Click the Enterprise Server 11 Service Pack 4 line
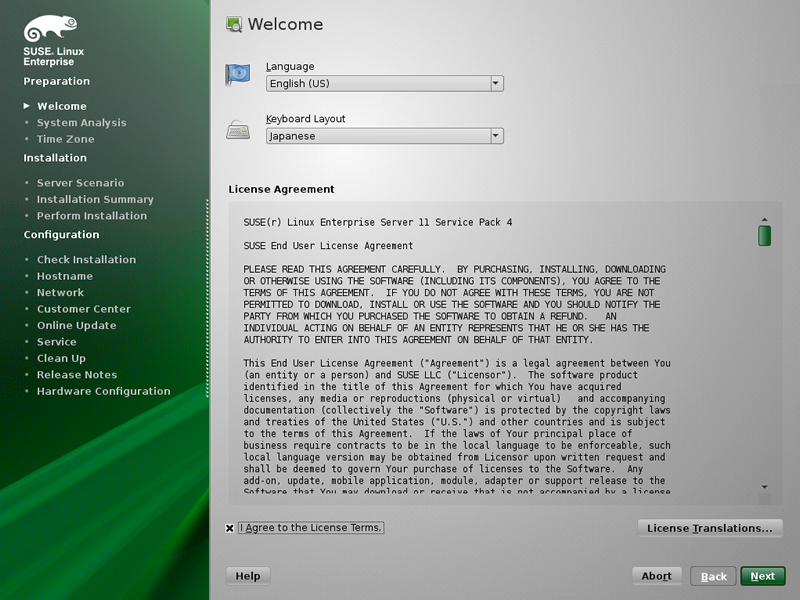Screen dimensions: 800x600 (378, 222)
